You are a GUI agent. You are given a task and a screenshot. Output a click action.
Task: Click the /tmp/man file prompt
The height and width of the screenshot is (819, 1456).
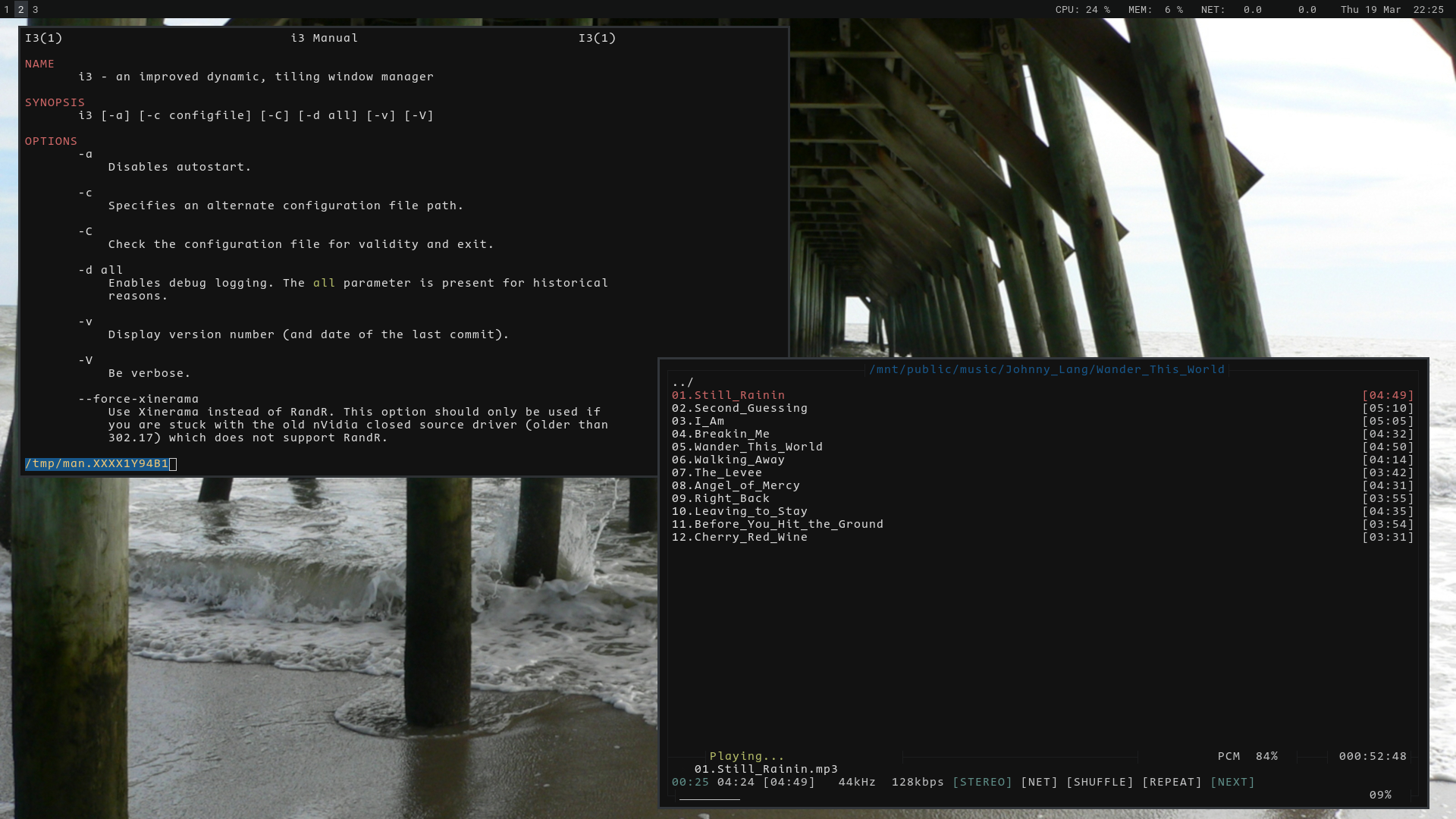tap(97, 463)
